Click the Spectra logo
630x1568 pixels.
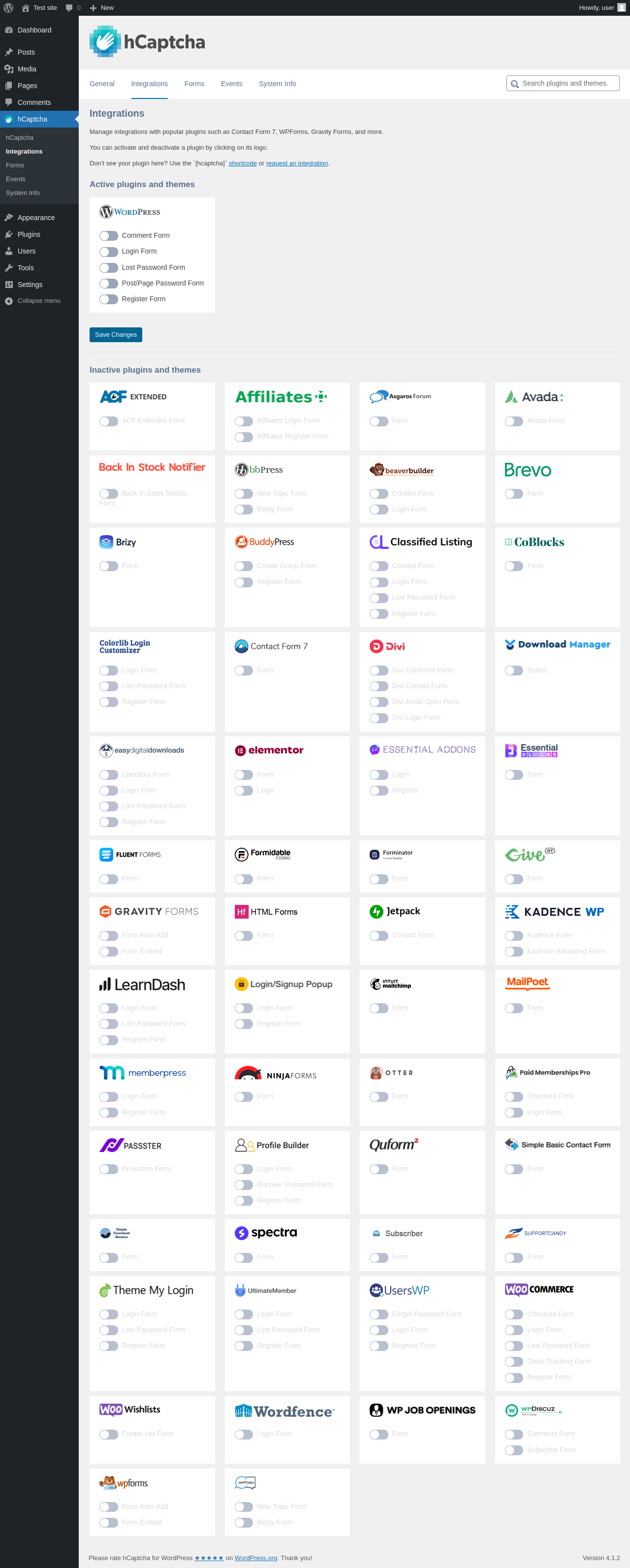266,1233
